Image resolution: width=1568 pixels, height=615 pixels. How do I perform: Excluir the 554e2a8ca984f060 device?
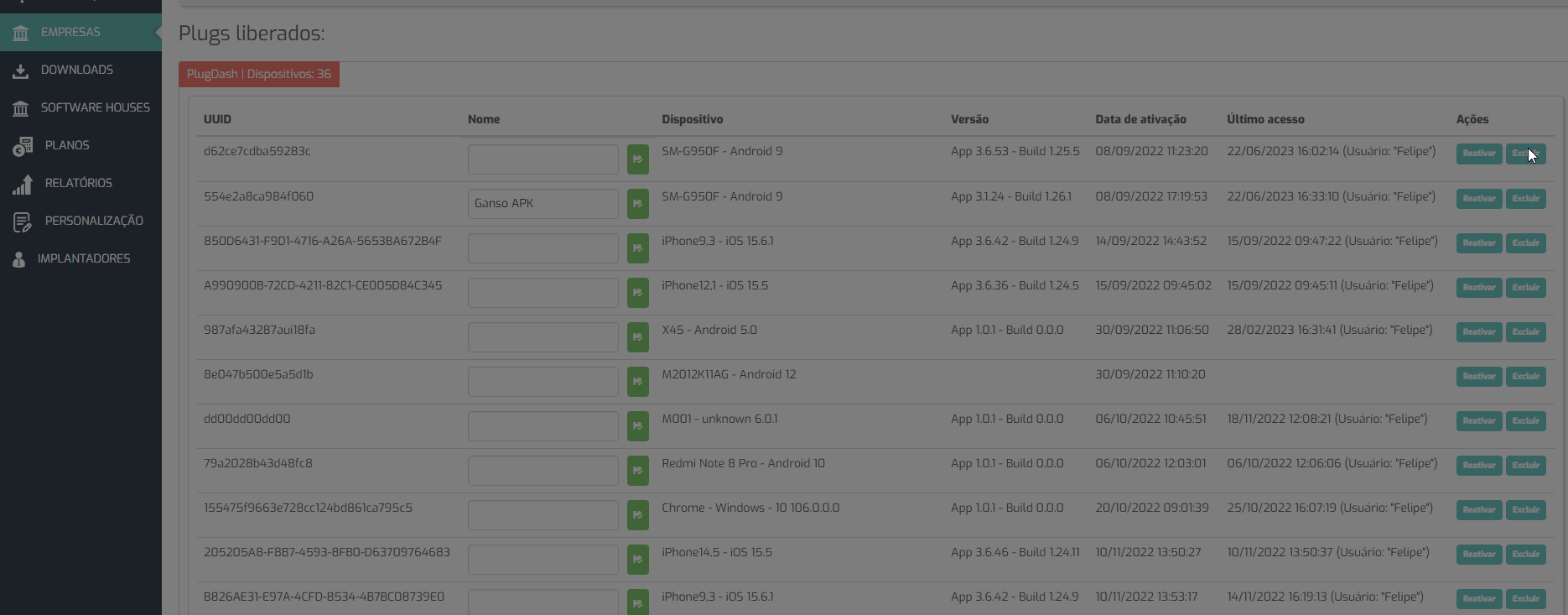click(1526, 199)
